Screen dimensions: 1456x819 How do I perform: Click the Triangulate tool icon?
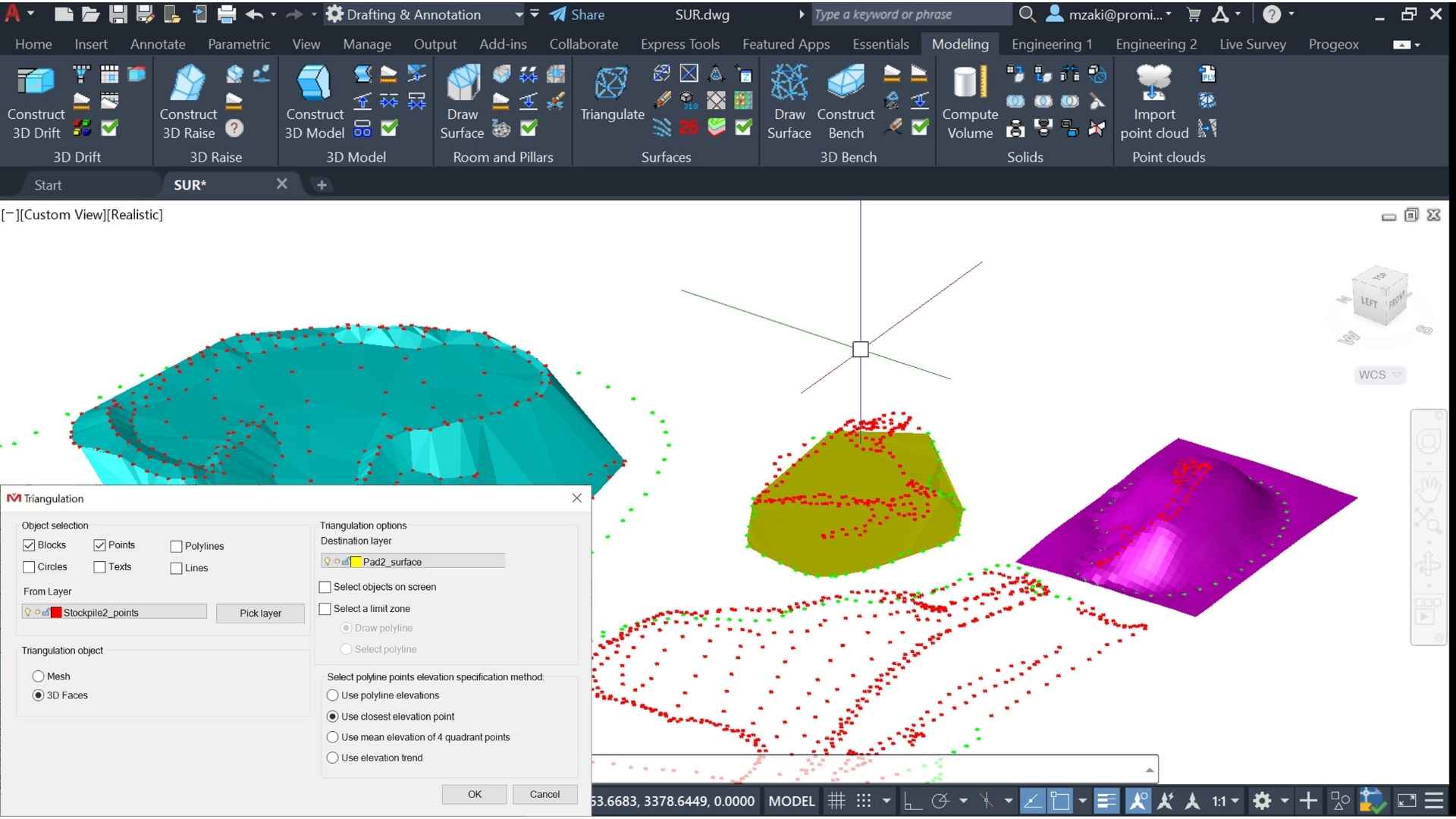click(x=611, y=83)
